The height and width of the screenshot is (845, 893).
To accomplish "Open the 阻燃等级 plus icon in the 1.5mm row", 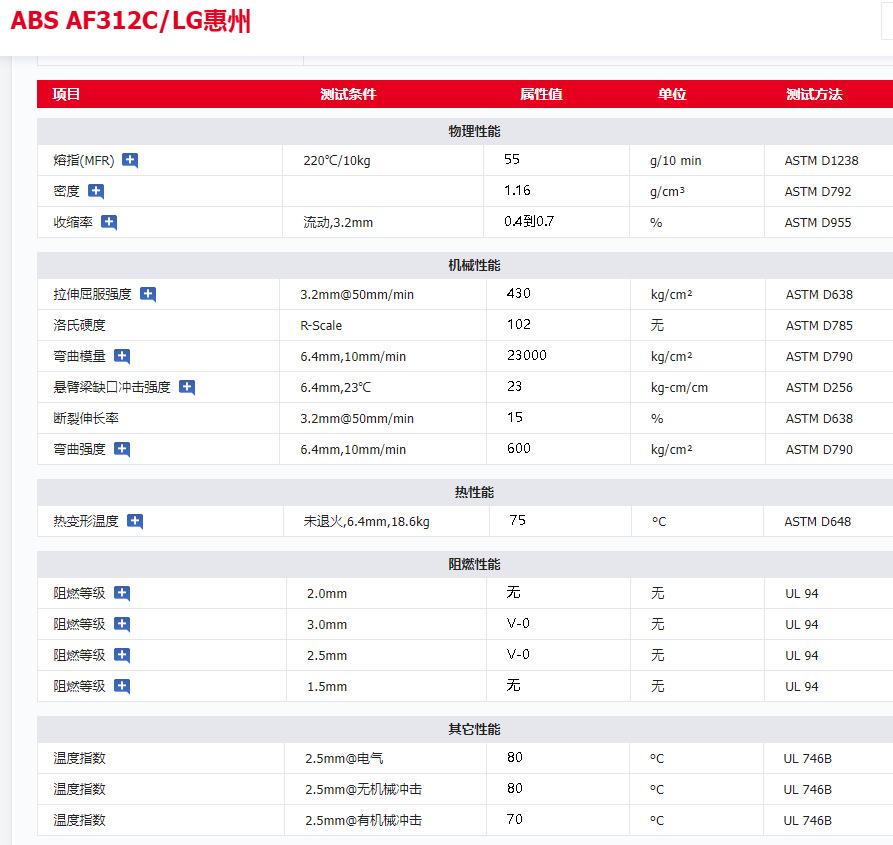I will click(x=122, y=686).
